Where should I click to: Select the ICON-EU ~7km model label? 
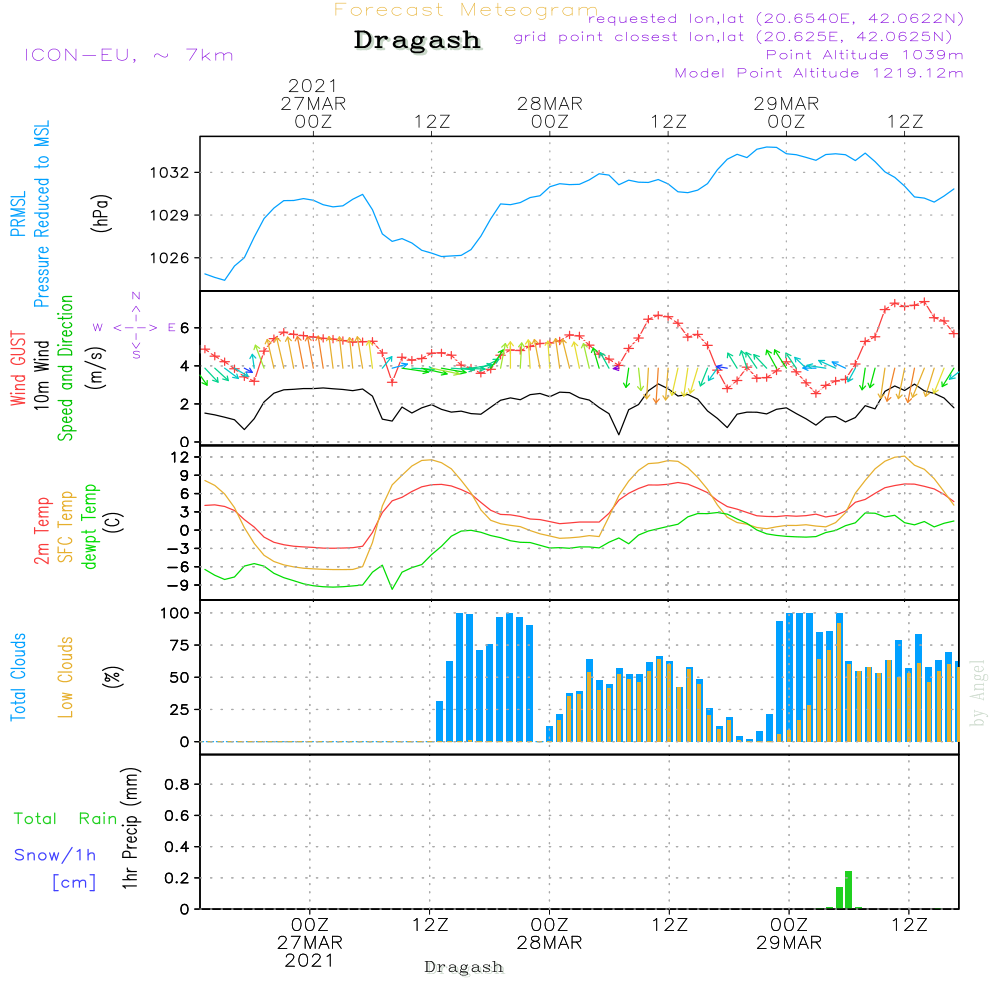(129, 55)
